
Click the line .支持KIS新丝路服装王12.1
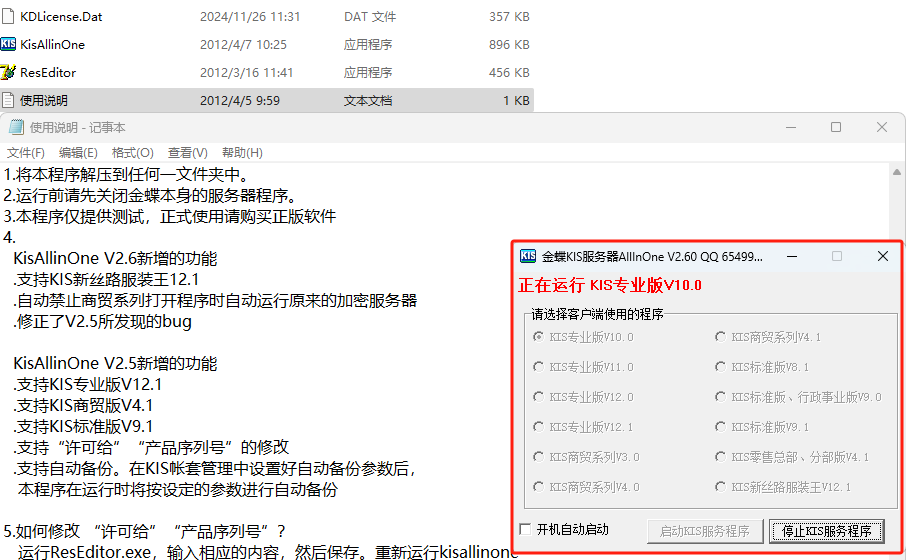pos(106,279)
